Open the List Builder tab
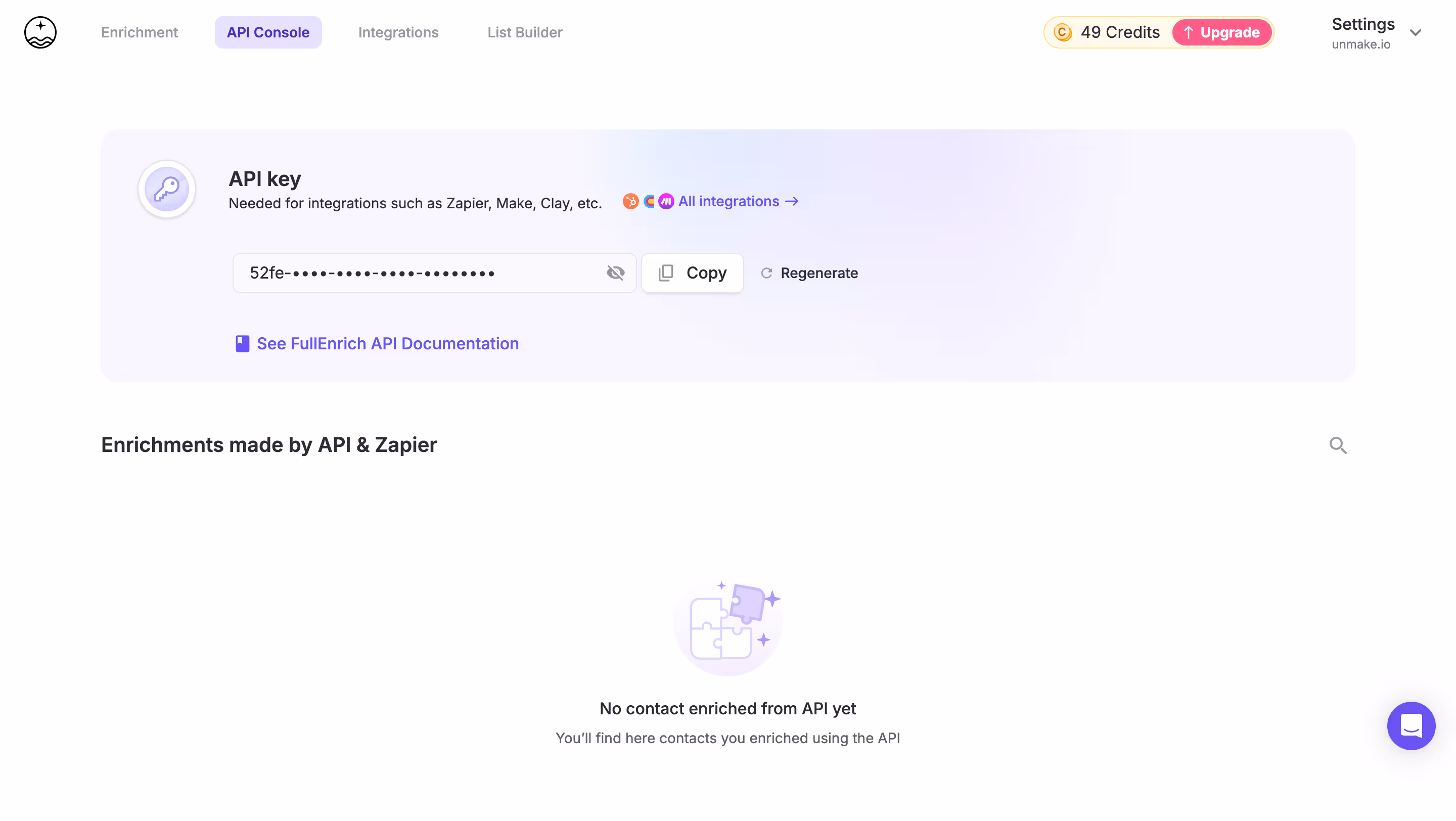1456x821 pixels. coord(525,32)
